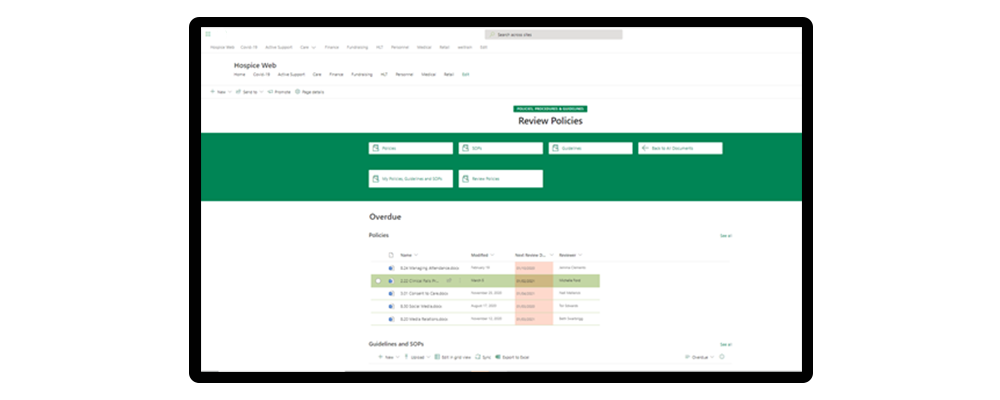
Task: Click the document icon on Review Policies tile
Action: pos(466,179)
